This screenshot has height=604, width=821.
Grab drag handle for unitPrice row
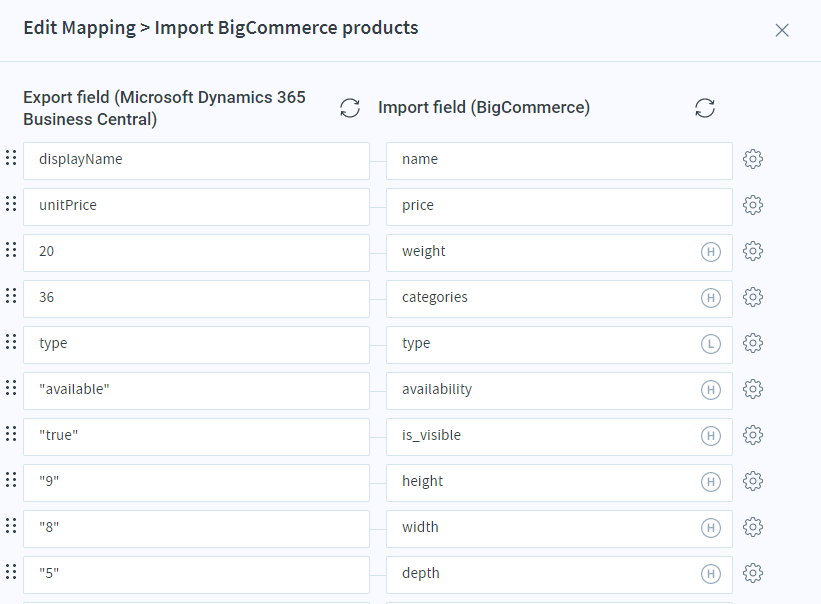pos(11,204)
